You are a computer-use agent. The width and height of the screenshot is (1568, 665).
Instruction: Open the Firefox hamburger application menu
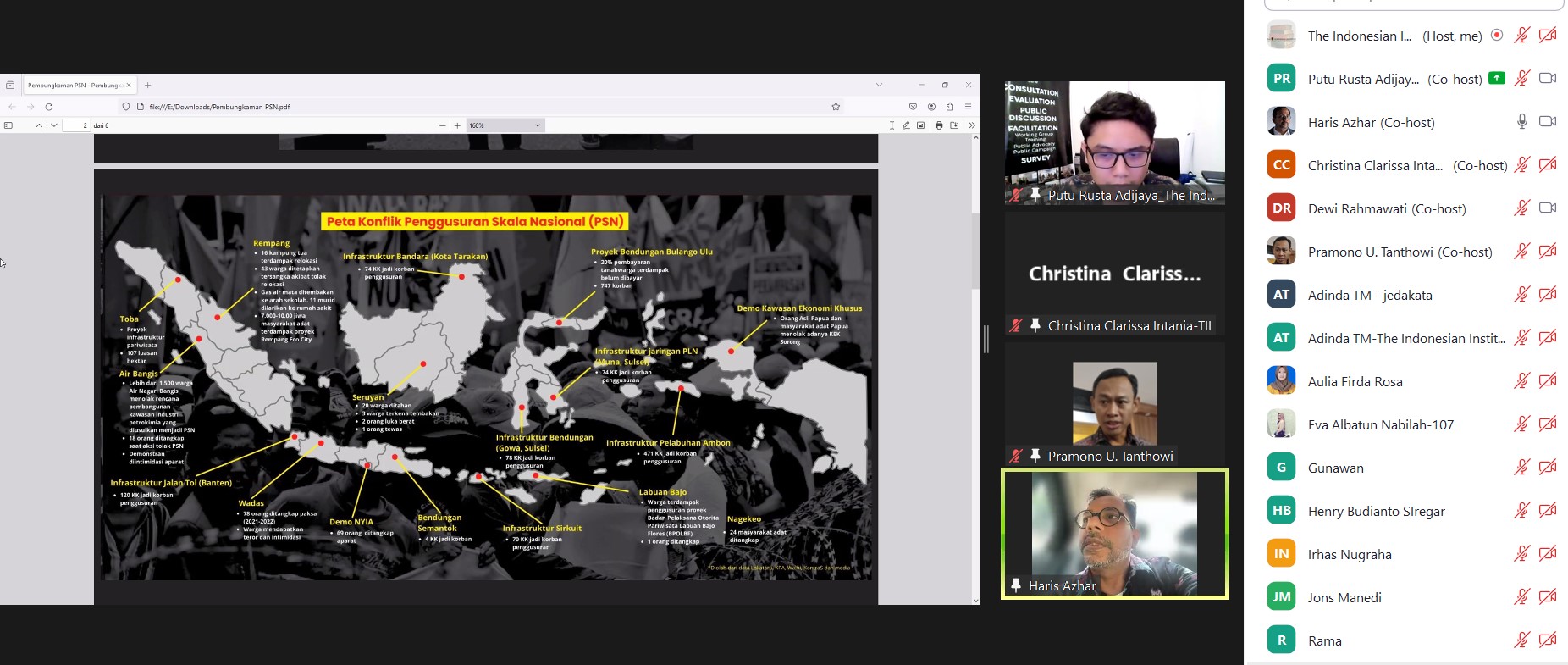tap(968, 107)
